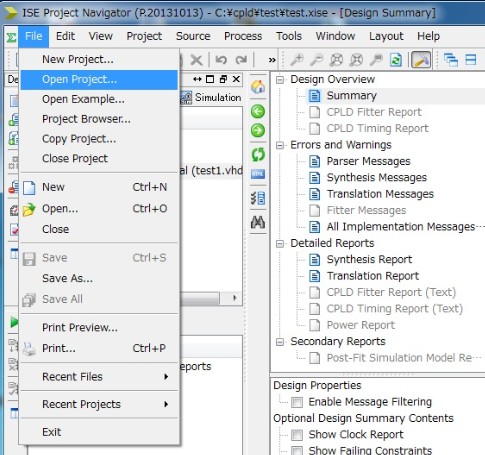Click the binoculars find icon
This screenshot has height=455, width=485.
click(258, 222)
